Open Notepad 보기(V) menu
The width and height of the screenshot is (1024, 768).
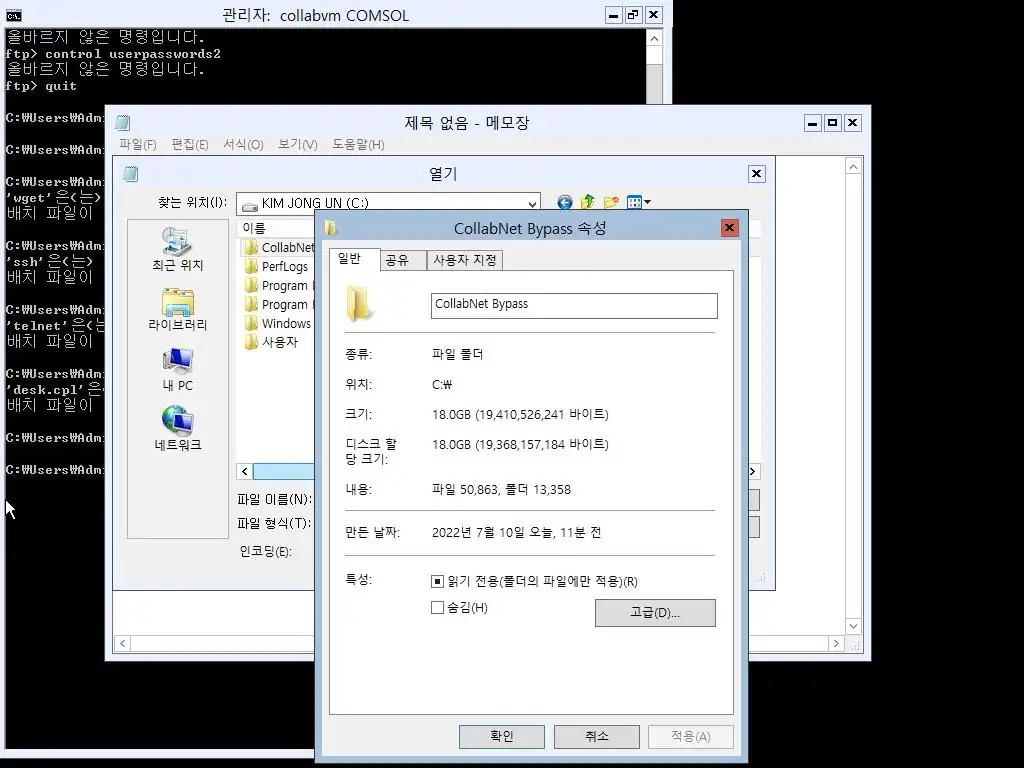coord(297,144)
